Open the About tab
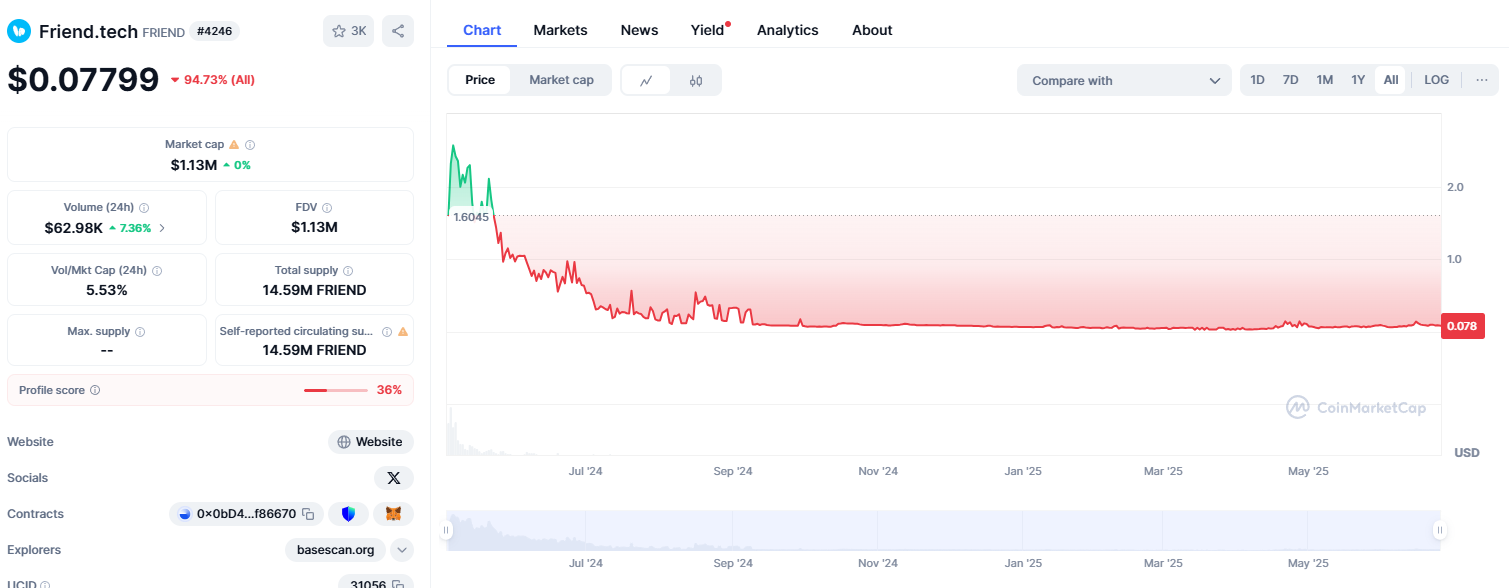This screenshot has width=1509, height=588. [872, 30]
